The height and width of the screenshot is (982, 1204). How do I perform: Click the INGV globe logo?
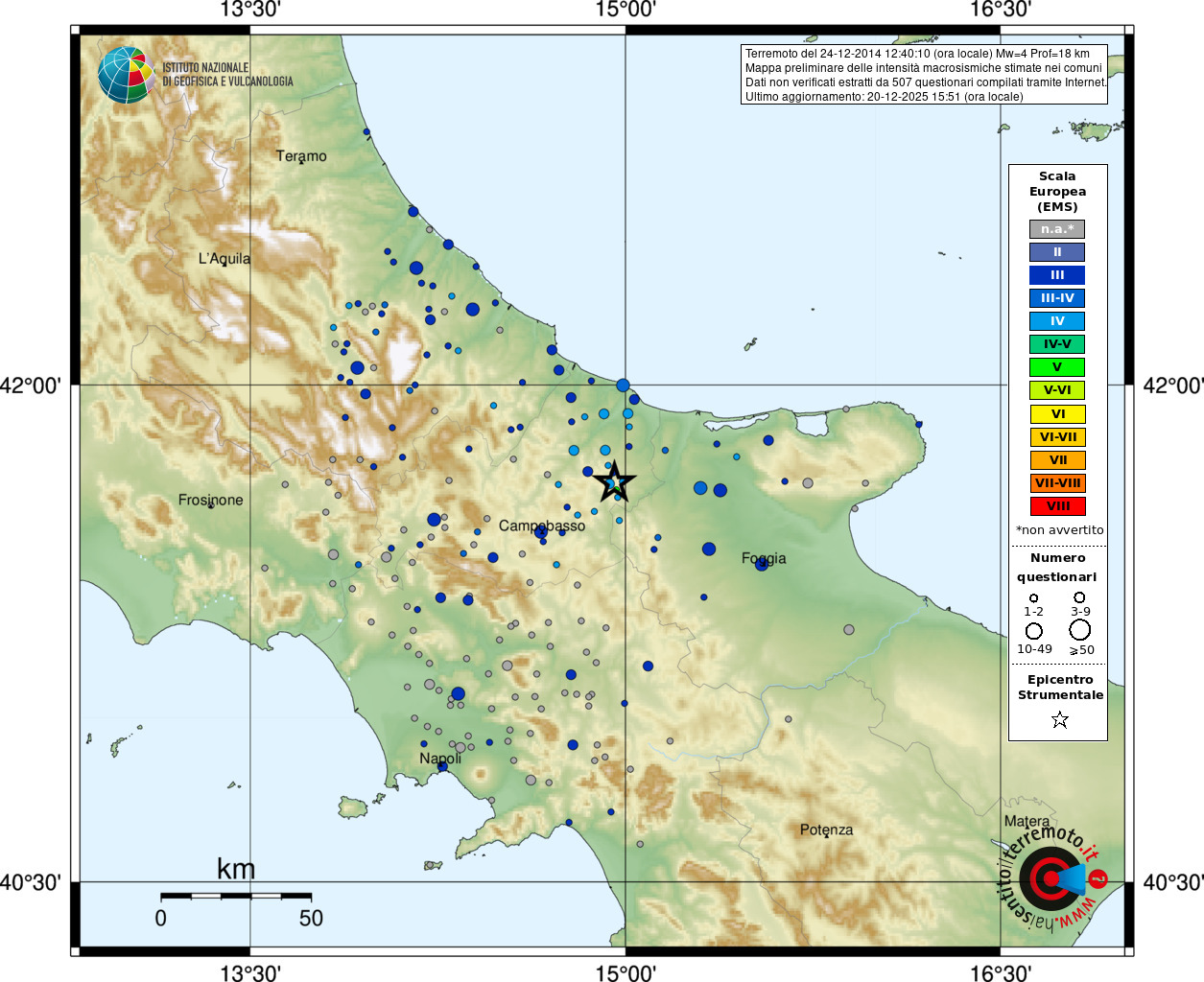coord(126,75)
